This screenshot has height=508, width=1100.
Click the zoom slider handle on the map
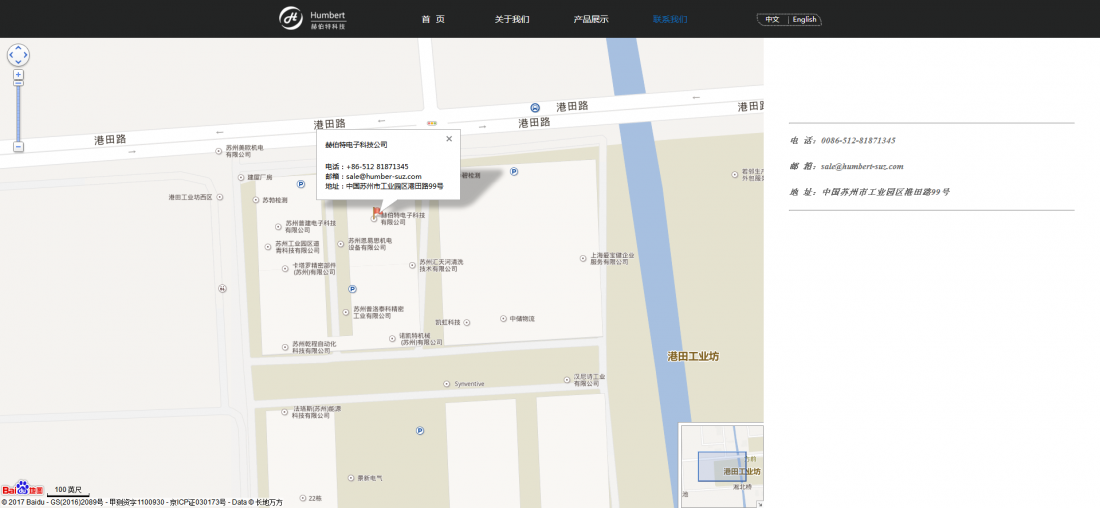point(18,83)
